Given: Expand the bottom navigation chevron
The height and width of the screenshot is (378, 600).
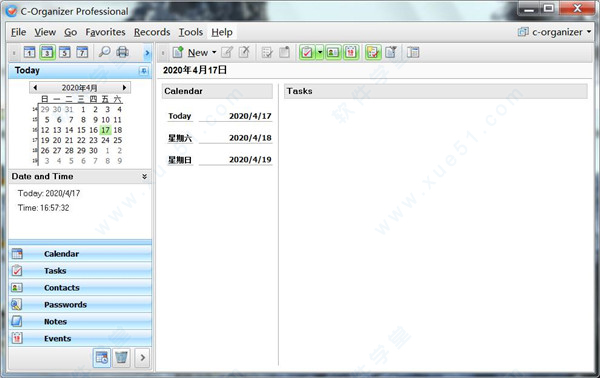Looking at the screenshot, I should point(142,358).
